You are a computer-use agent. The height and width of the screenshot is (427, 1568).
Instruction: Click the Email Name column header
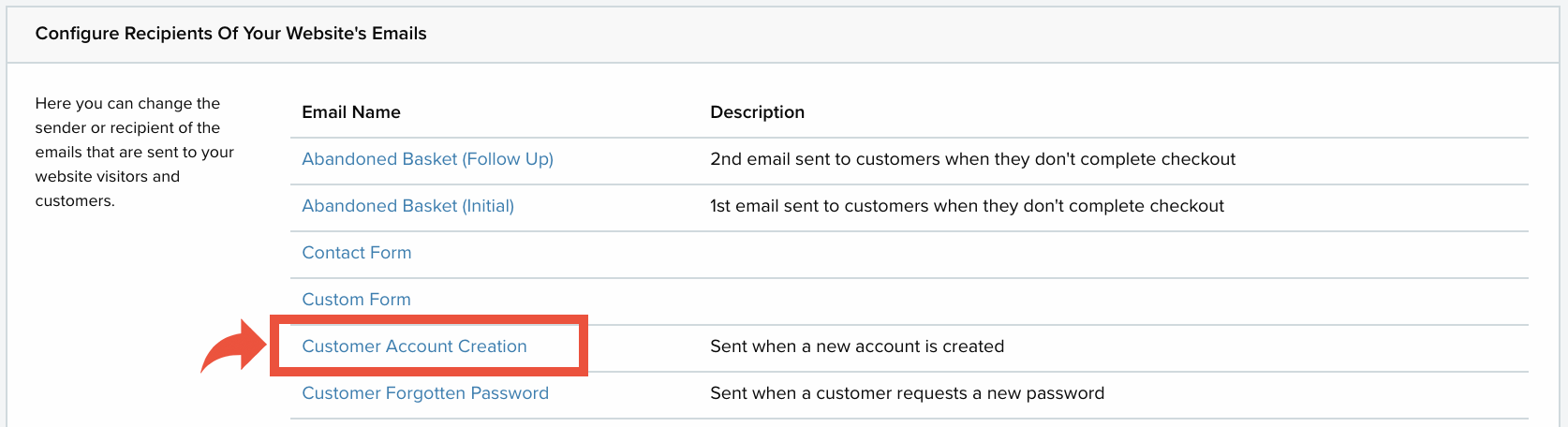point(351,112)
